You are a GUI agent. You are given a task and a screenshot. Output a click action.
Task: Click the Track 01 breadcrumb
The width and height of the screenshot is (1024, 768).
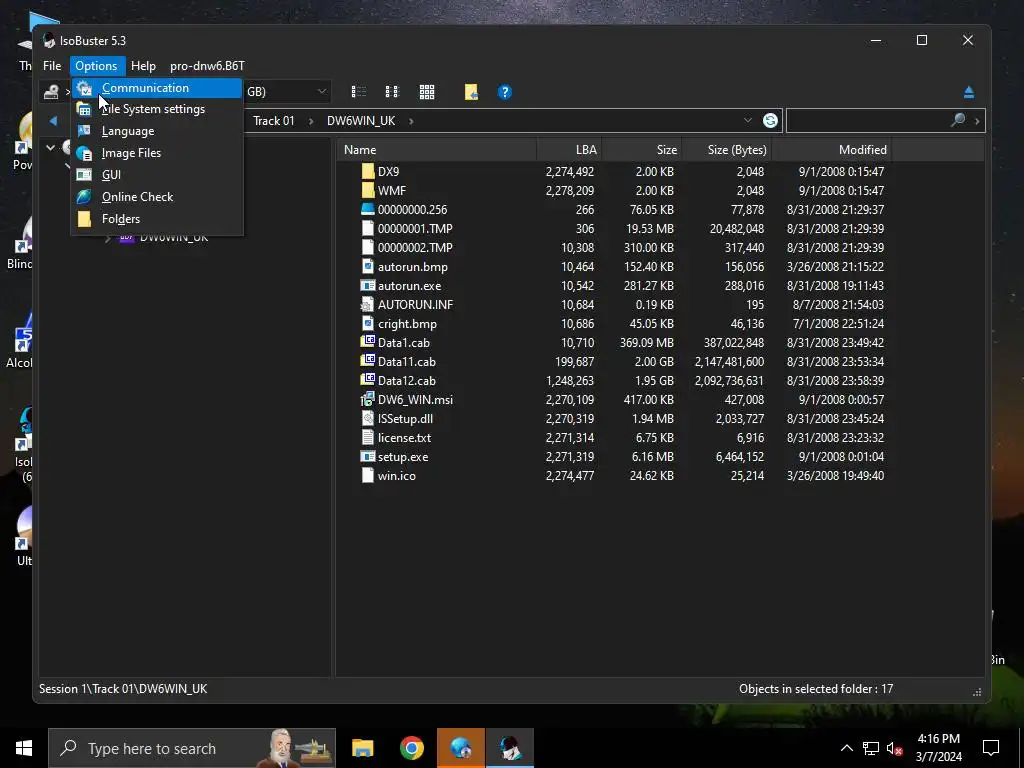(x=274, y=121)
